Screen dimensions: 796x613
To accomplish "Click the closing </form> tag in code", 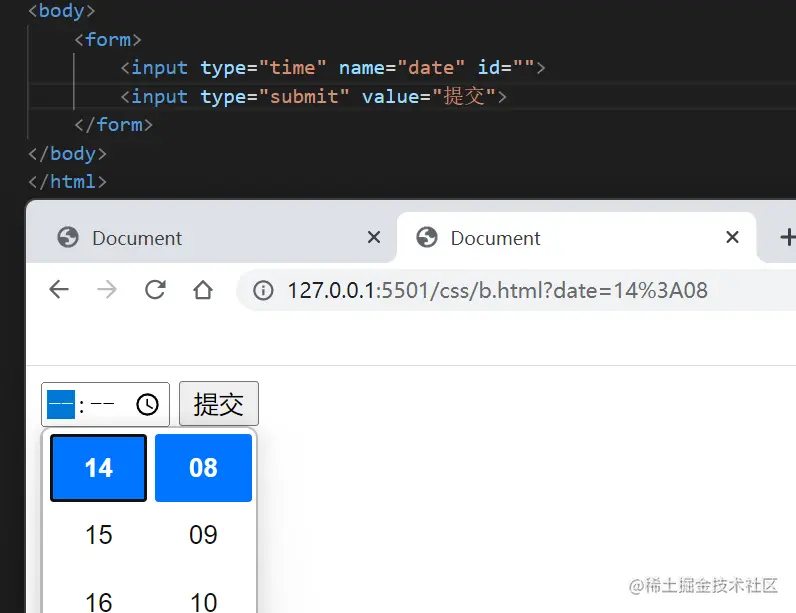I will pyautogui.click(x=113, y=125).
